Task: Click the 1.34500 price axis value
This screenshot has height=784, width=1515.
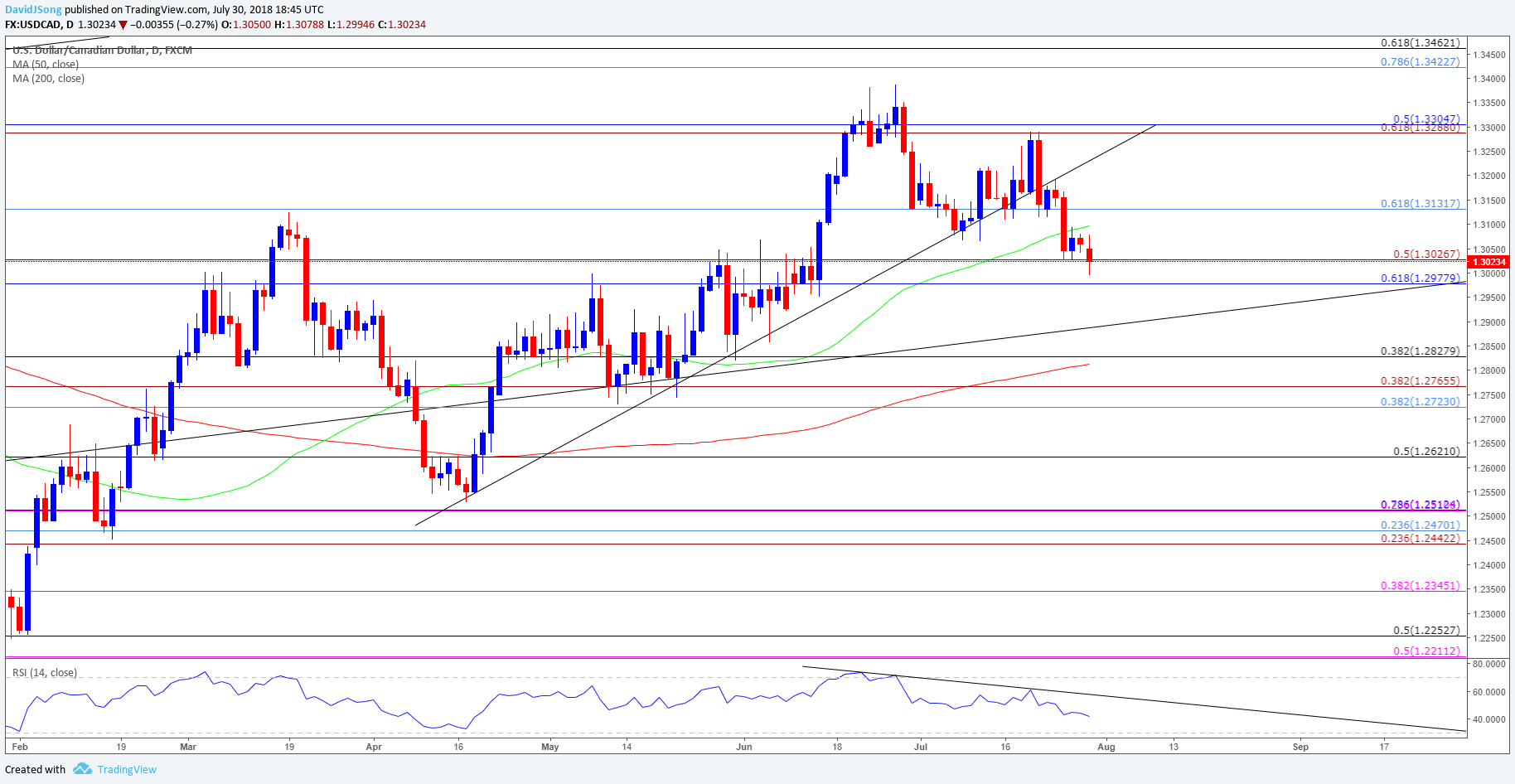Action: [x=1489, y=55]
